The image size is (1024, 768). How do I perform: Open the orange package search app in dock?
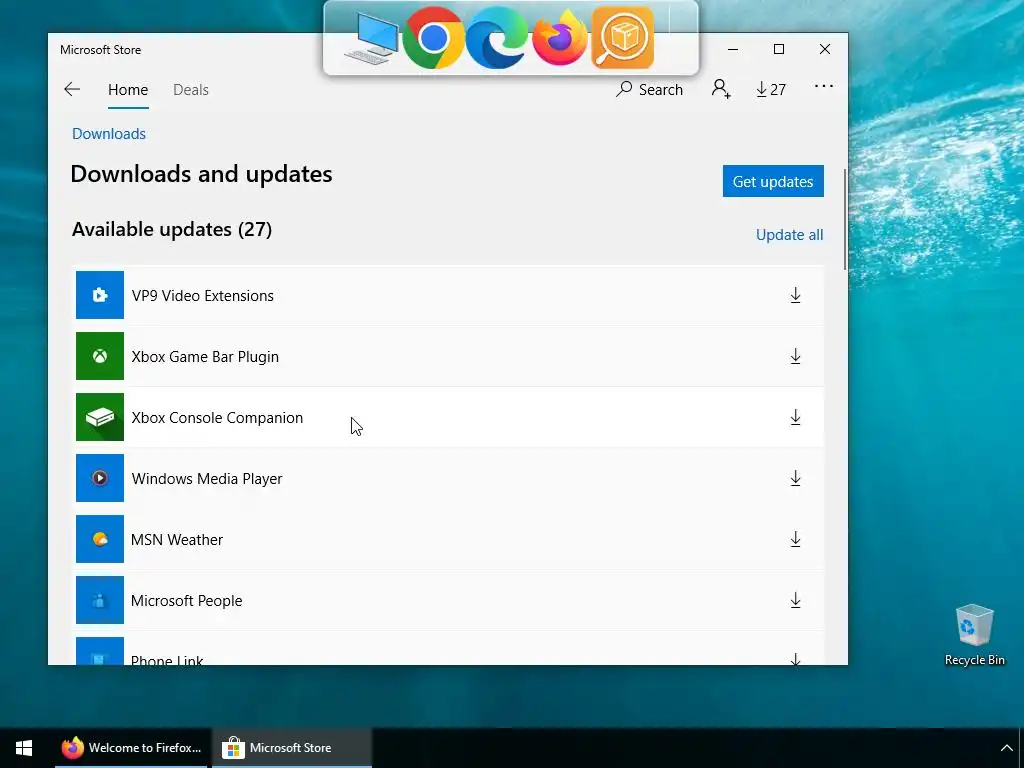(622, 38)
